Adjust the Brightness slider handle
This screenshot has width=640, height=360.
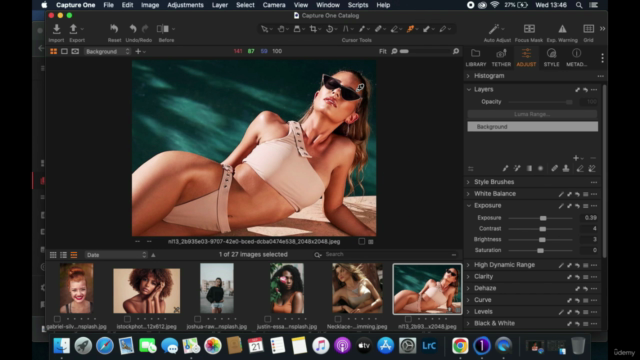[x=542, y=240]
